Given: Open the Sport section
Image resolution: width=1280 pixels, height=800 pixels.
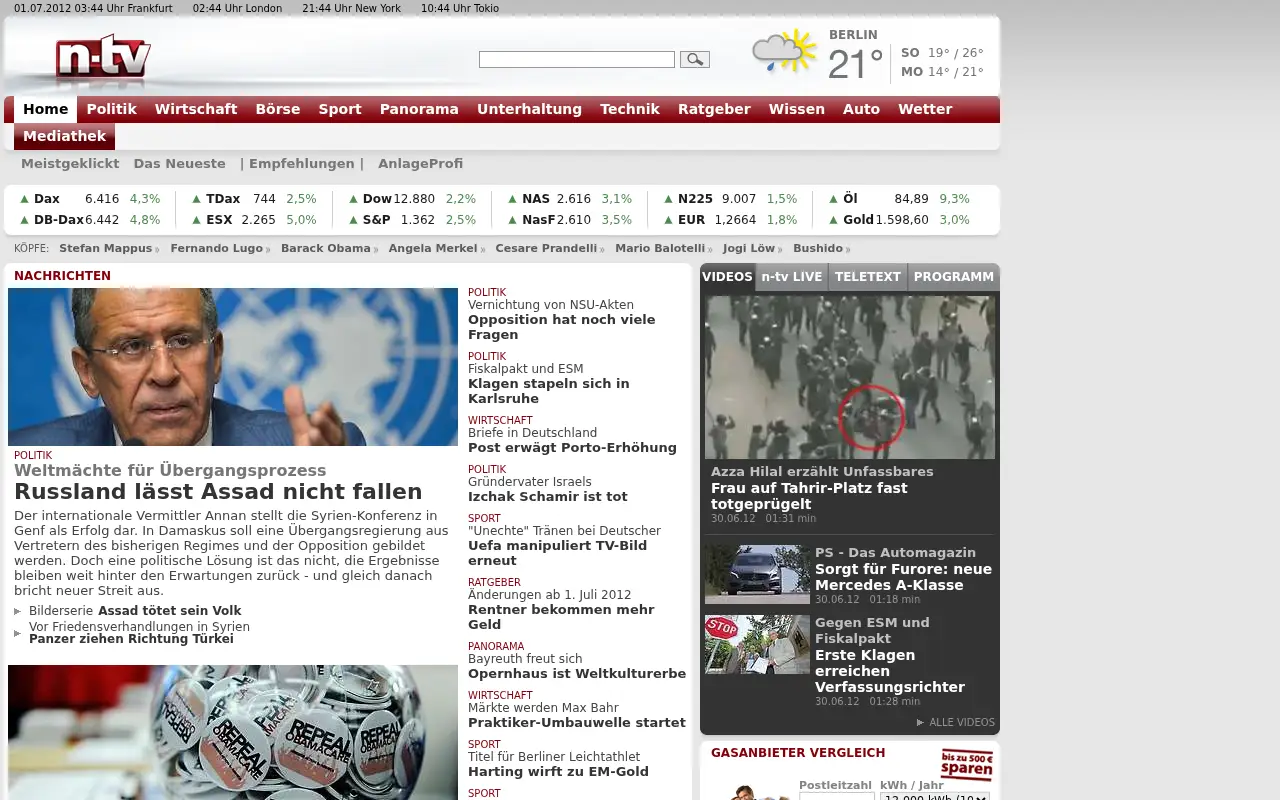Looking at the screenshot, I should [x=340, y=109].
